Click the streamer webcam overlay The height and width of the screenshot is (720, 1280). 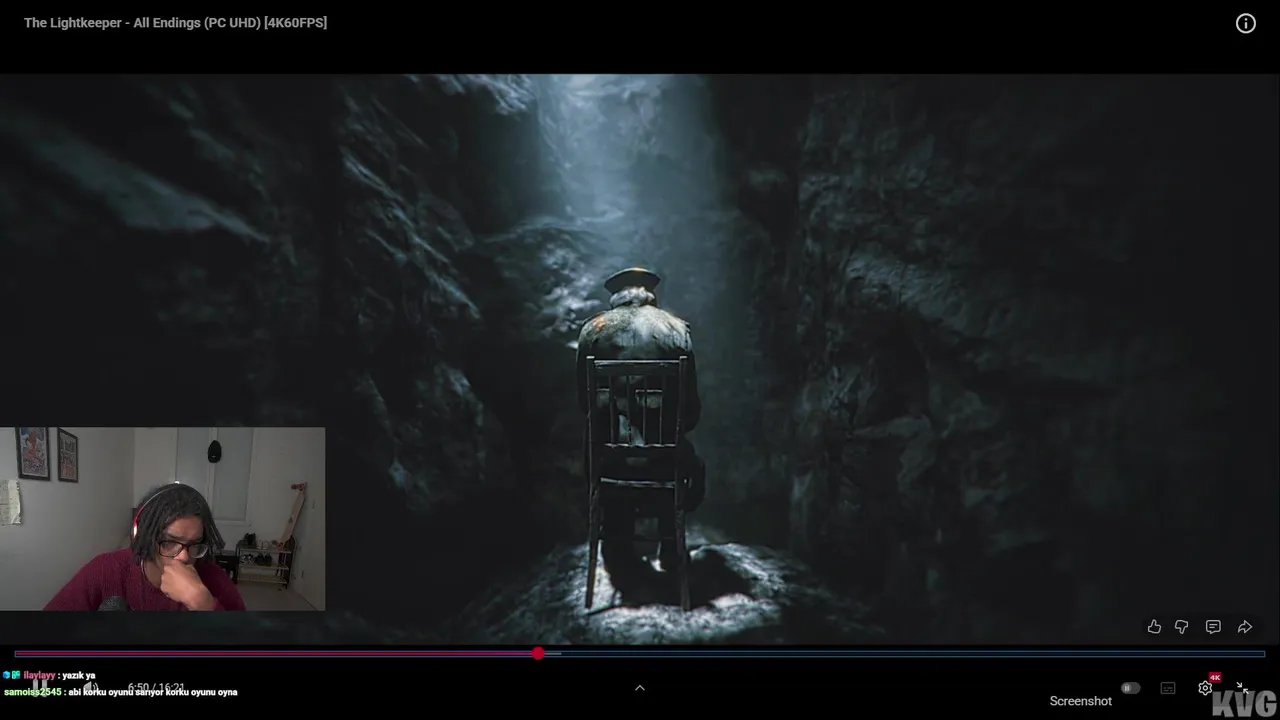[x=162, y=519]
